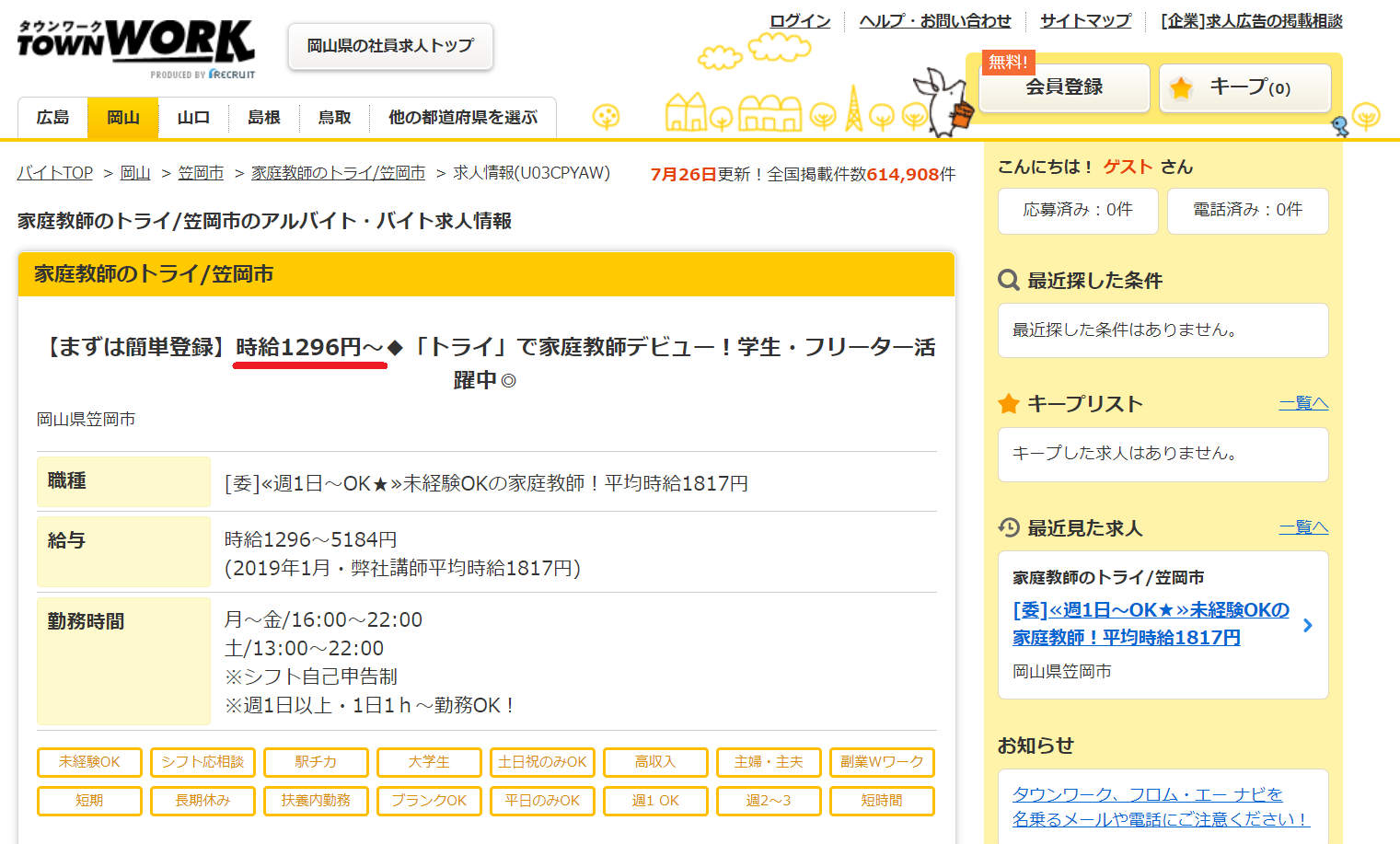Open the キープ(0) saved list button
Viewport: 1400px width, 844px height.
pos(1245,87)
